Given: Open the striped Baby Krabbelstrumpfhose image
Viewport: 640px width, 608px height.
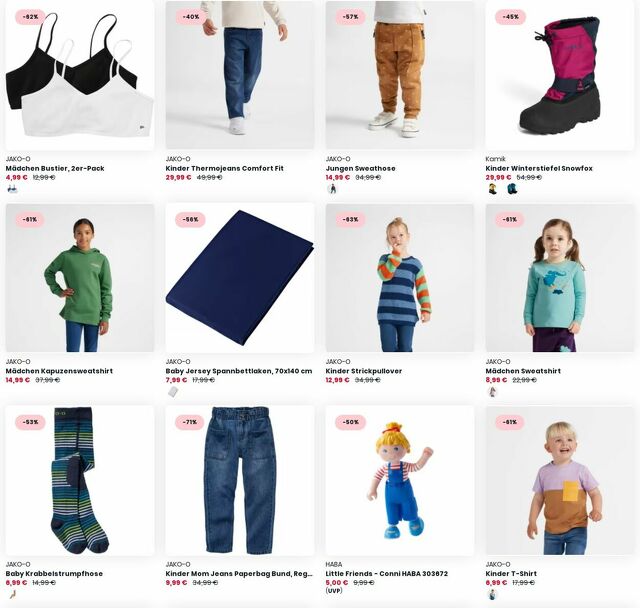Looking at the screenshot, I should point(80,480).
